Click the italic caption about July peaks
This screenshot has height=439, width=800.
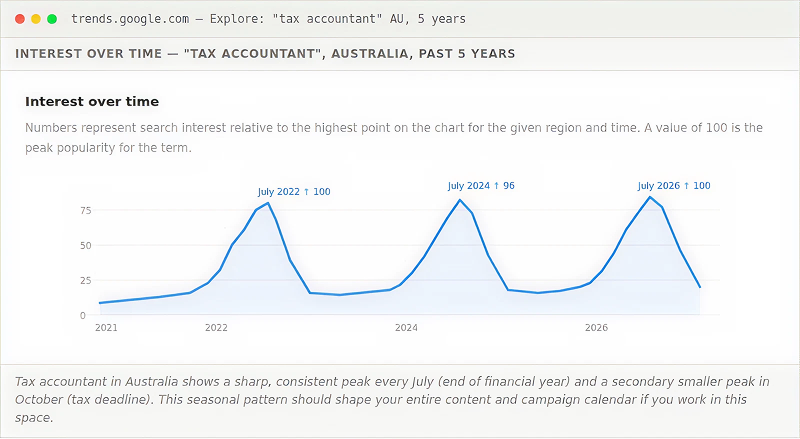(392, 400)
